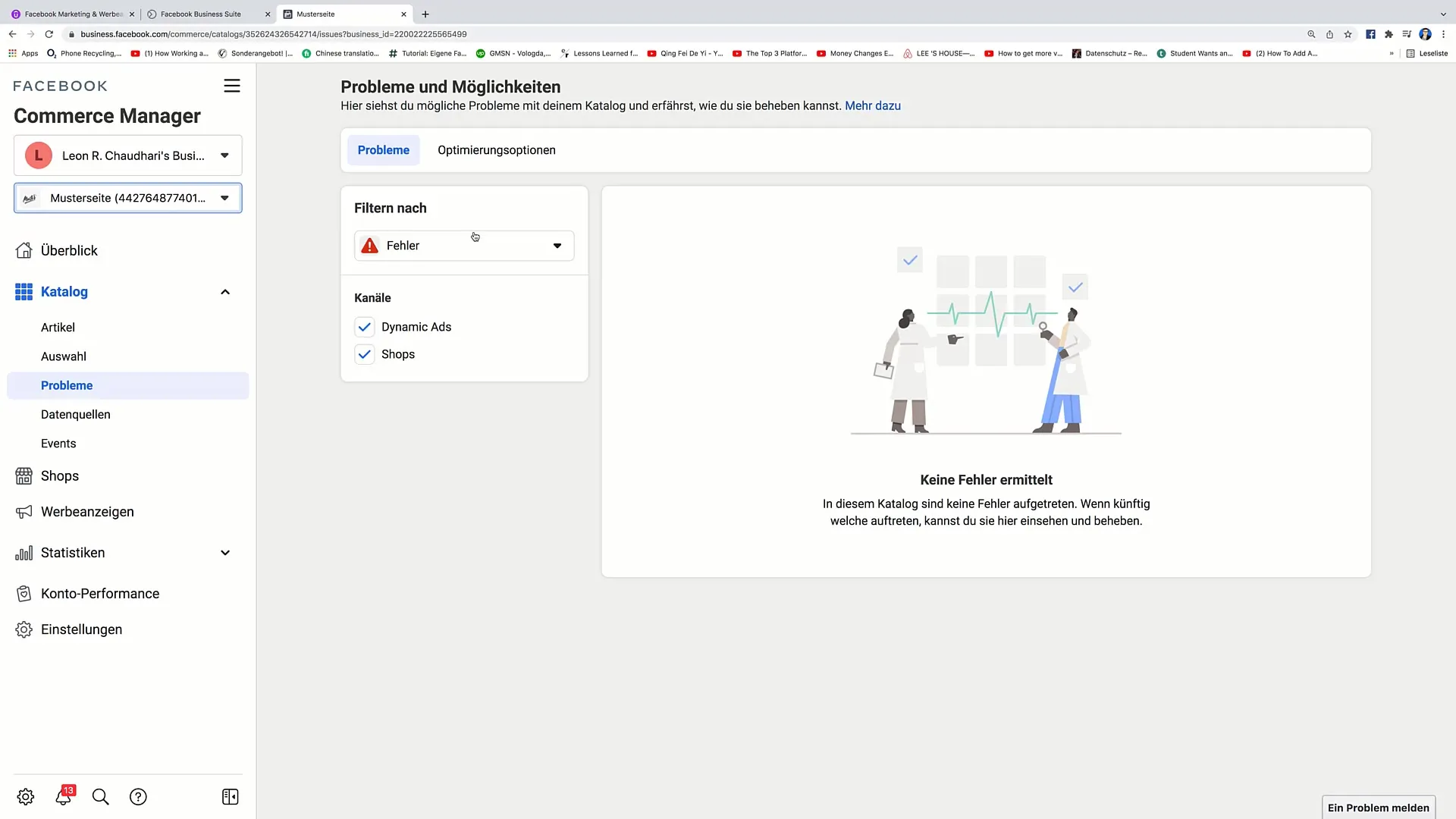Show more bookmarks with double chevron
Image resolution: width=1456 pixels, height=819 pixels.
1392,53
